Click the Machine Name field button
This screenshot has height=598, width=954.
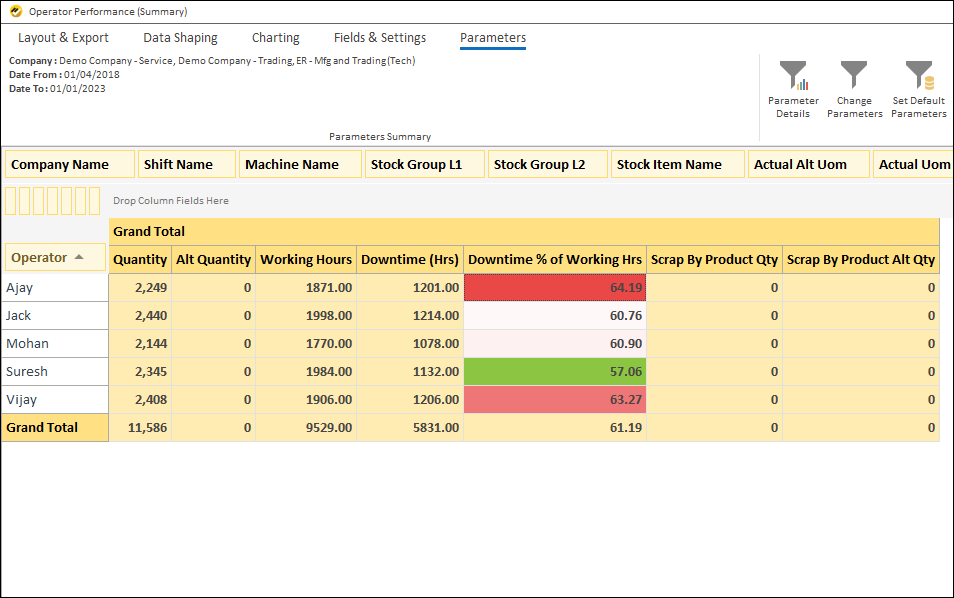tap(300, 165)
